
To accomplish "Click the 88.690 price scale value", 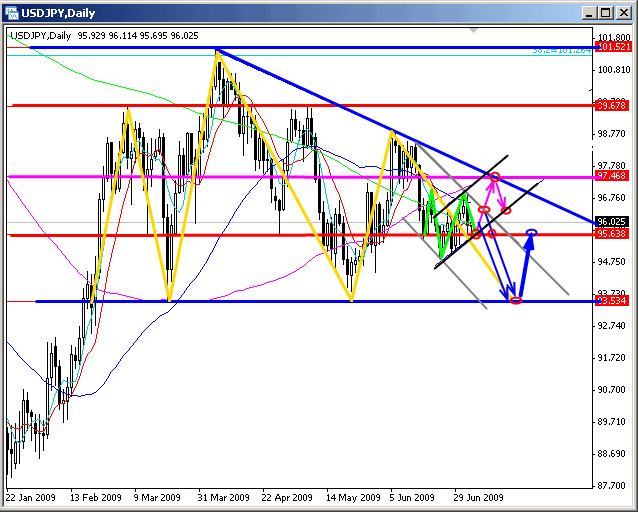I will [614, 454].
